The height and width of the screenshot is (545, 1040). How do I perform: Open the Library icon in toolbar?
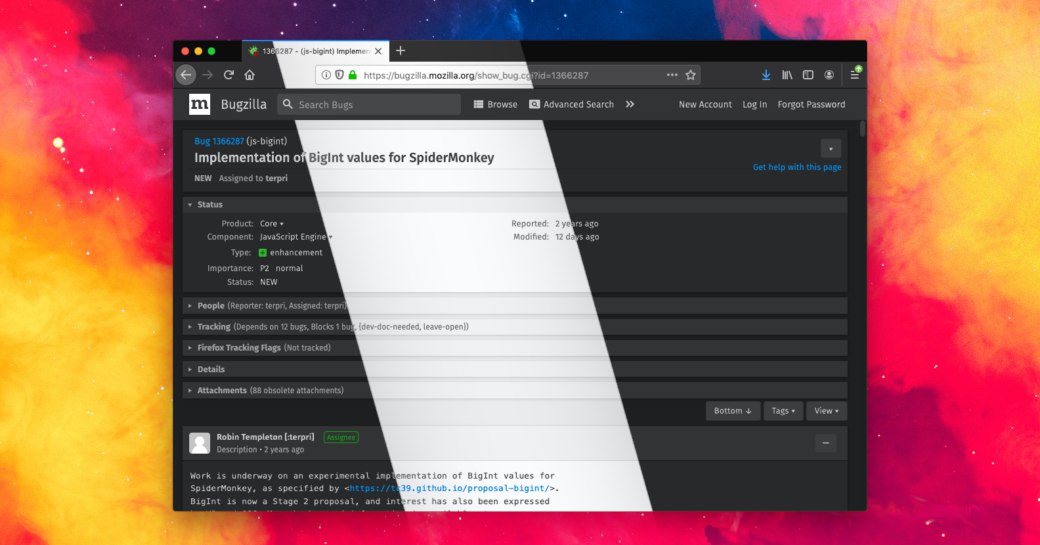[x=787, y=75]
